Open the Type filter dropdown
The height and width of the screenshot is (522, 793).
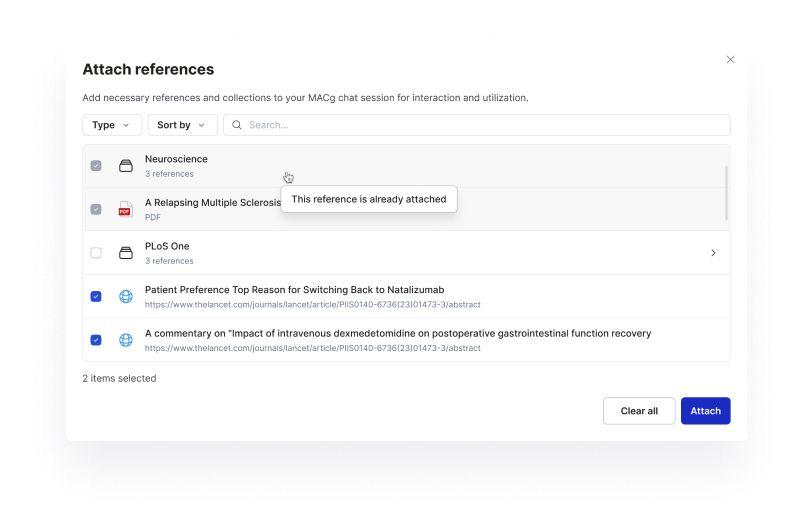[110, 125]
